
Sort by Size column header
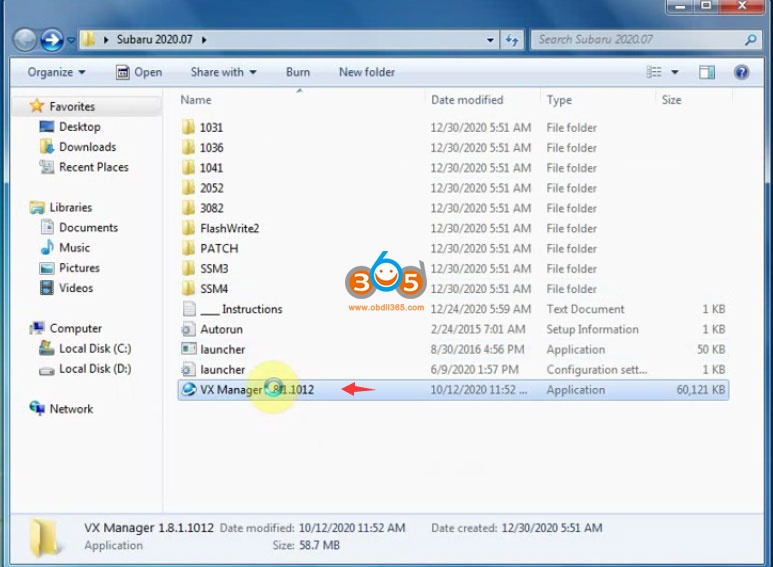[x=671, y=100]
